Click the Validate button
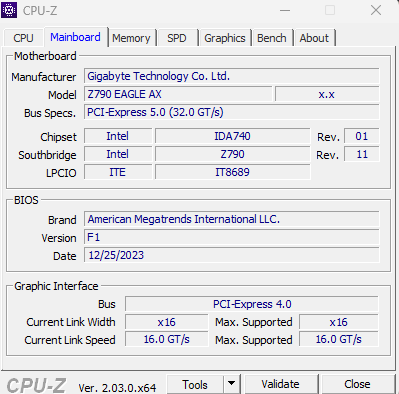The width and height of the screenshot is (399, 394). pos(280,384)
